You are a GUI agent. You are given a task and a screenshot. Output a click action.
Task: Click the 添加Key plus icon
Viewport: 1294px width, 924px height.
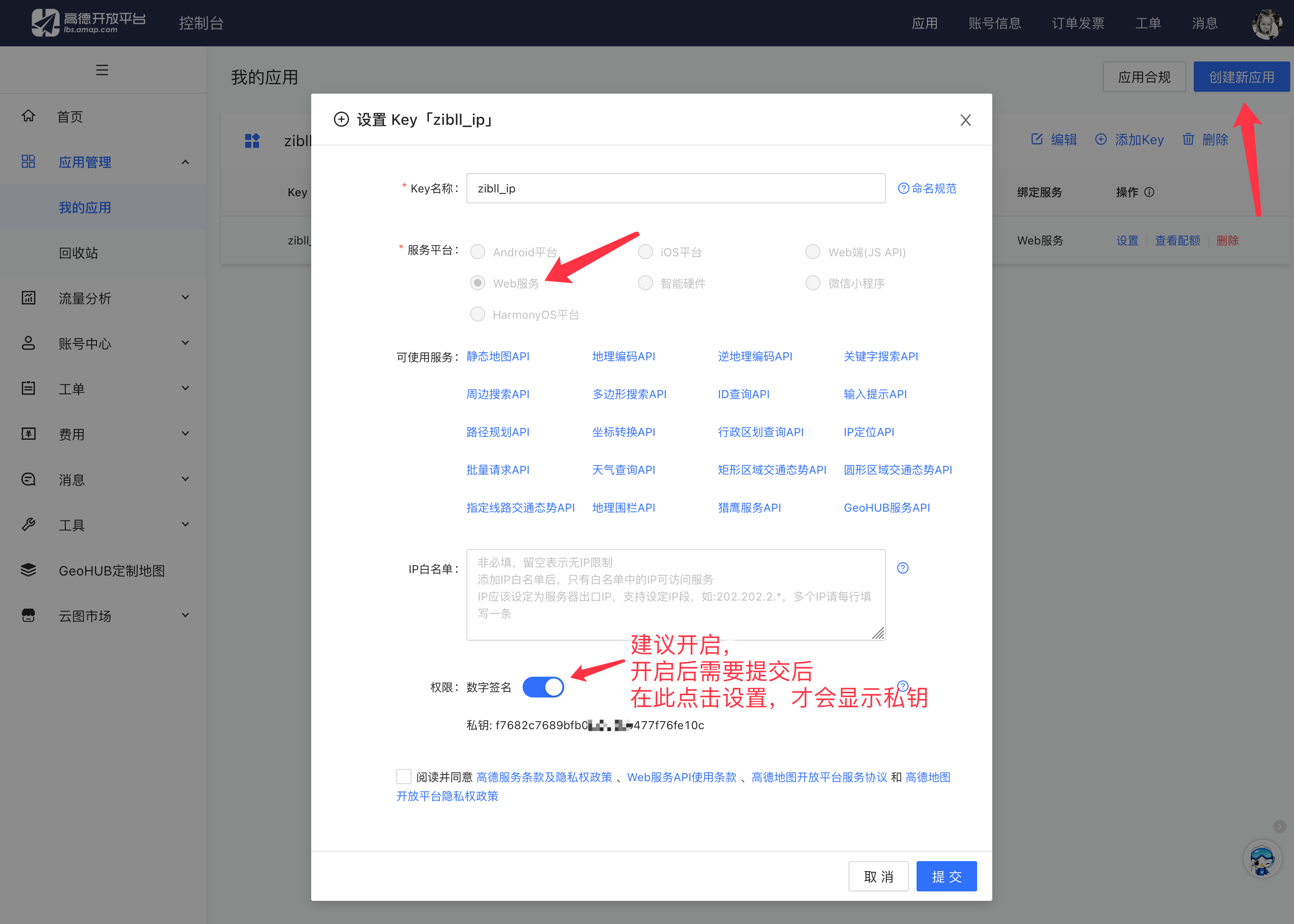click(x=1101, y=139)
